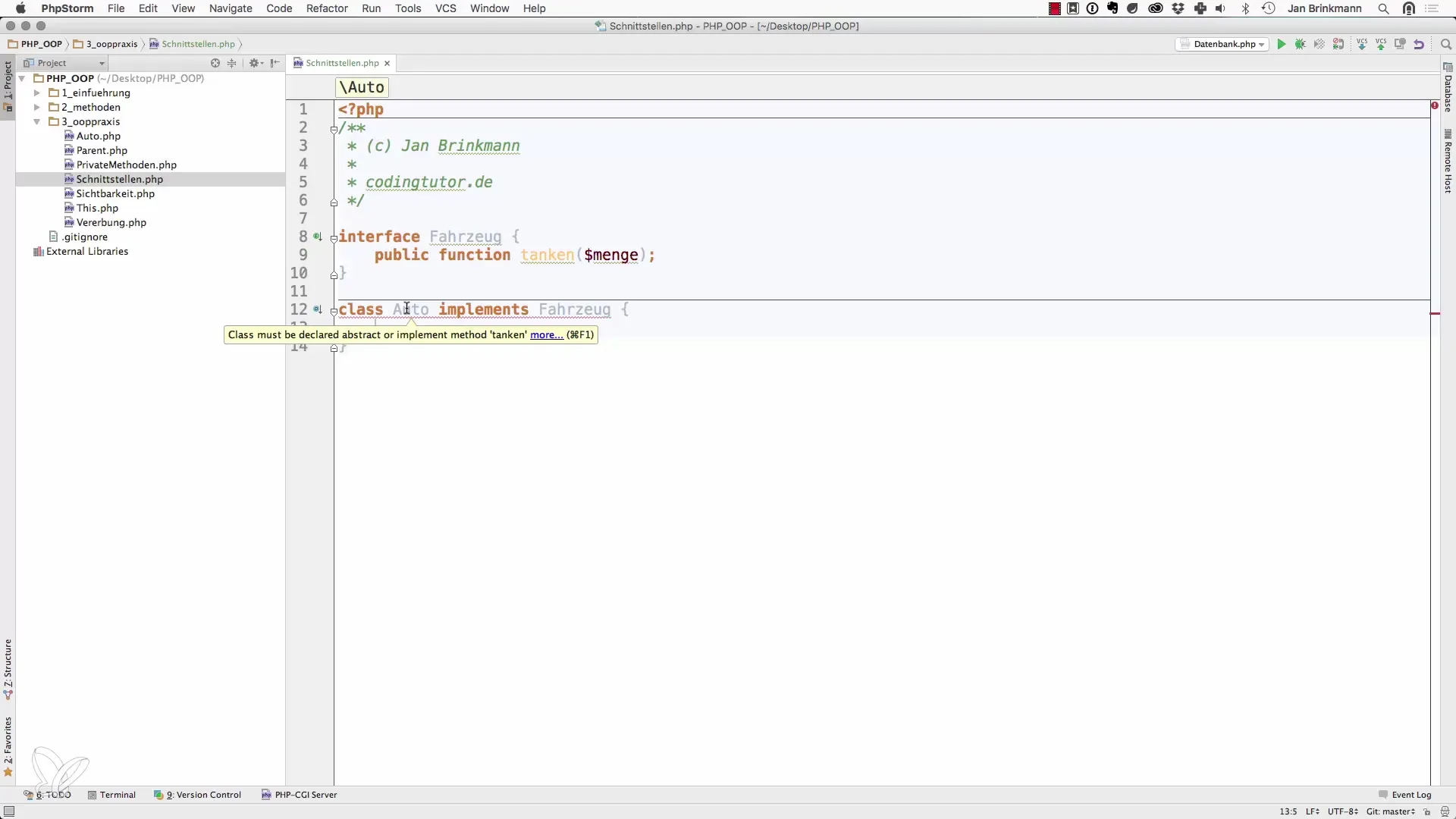This screenshot has width=1456, height=819.
Task: Jump to the red error stripe marker
Action: point(1435,313)
